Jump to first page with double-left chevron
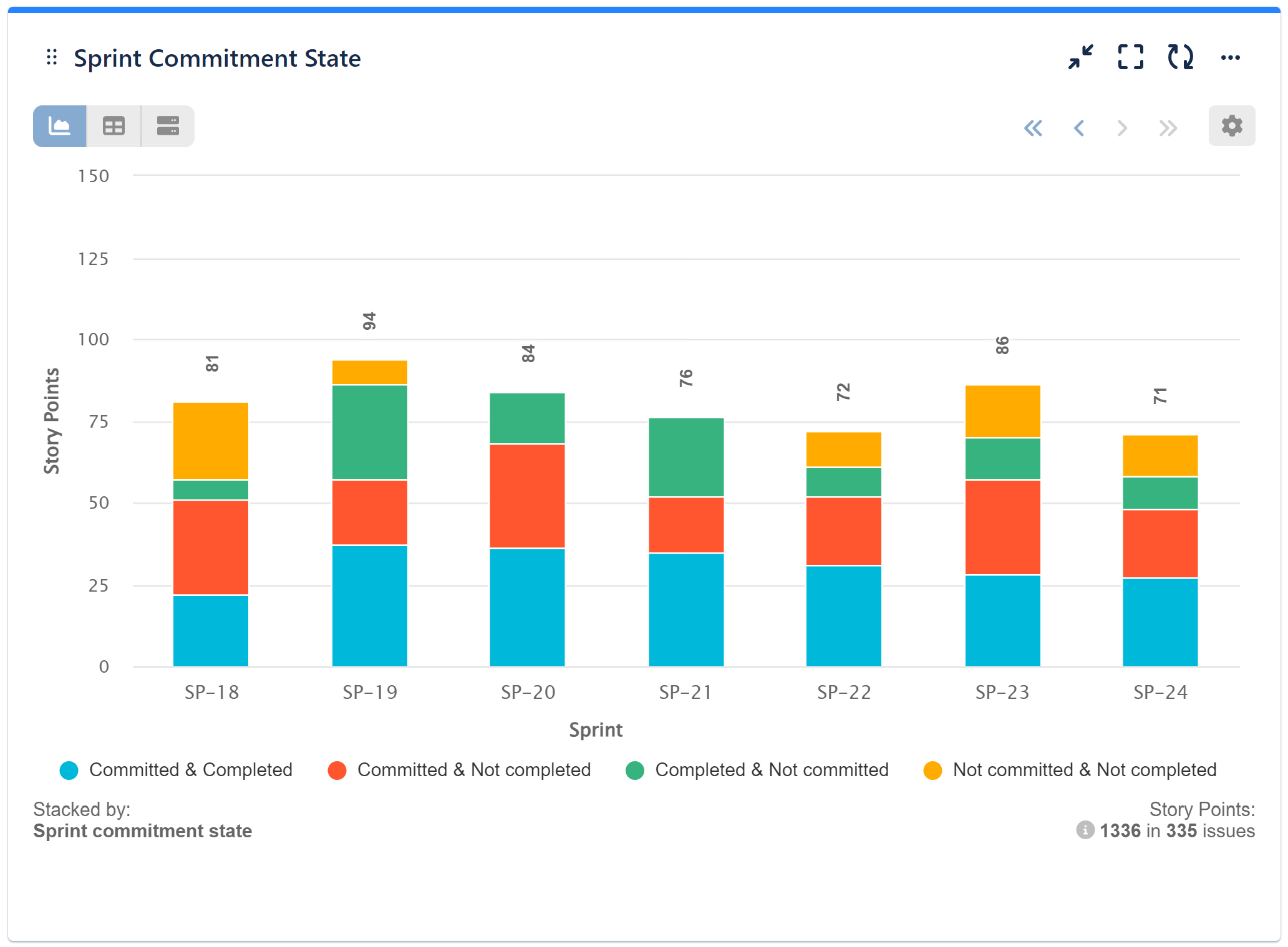Image resolution: width=1288 pixels, height=947 pixels. (1034, 127)
